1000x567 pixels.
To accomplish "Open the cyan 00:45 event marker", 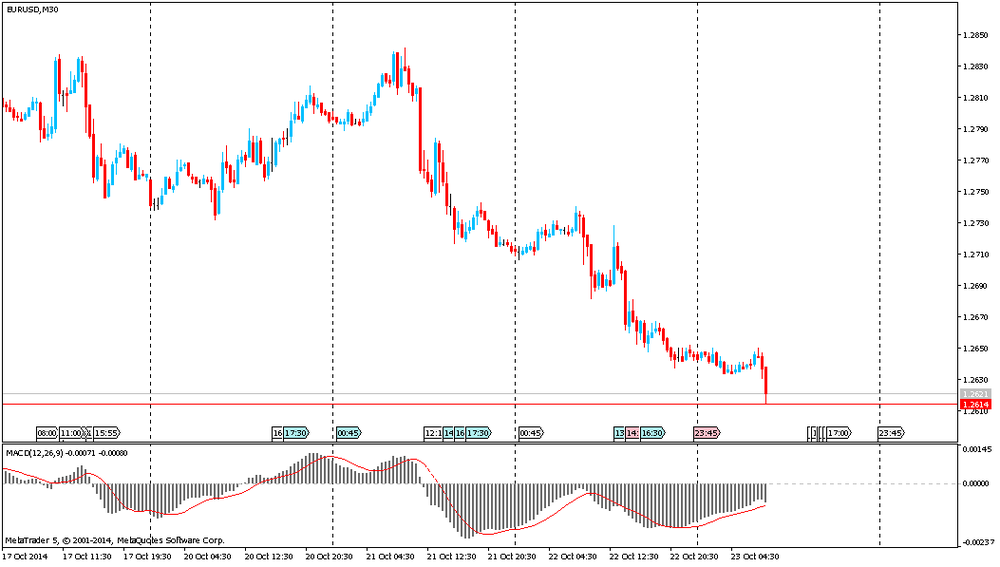I will click(x=348, y=433).
